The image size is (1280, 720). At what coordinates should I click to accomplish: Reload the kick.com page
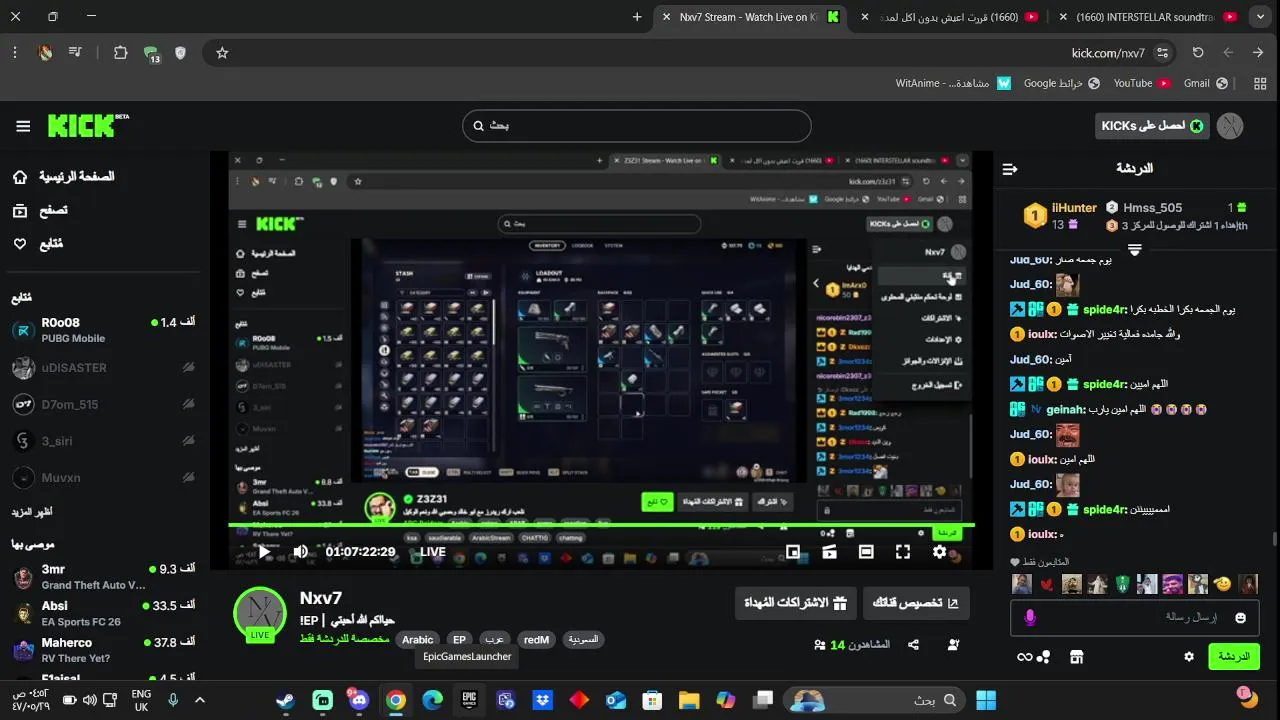[1198, 53]
